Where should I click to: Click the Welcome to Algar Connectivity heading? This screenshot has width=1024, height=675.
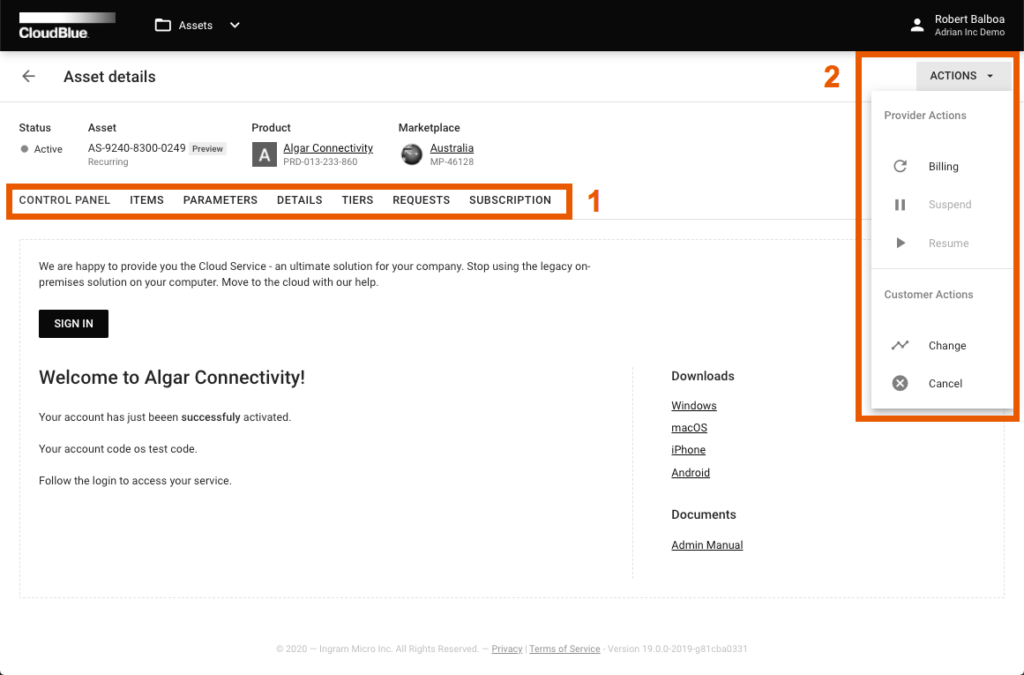[x=172, y=377]
